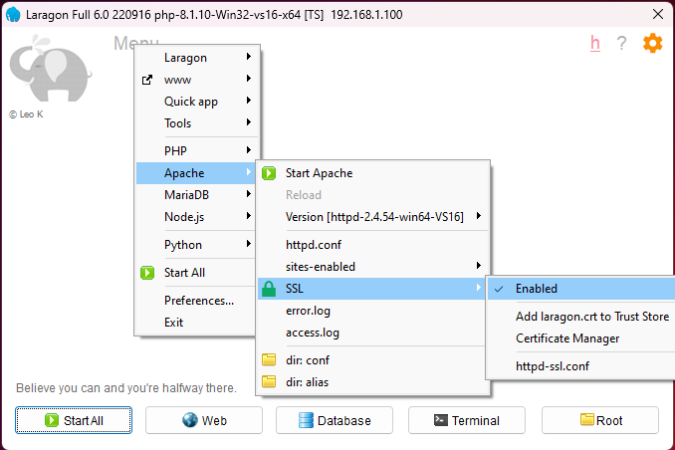Open httpd.conf from the Apache menu

373,245
